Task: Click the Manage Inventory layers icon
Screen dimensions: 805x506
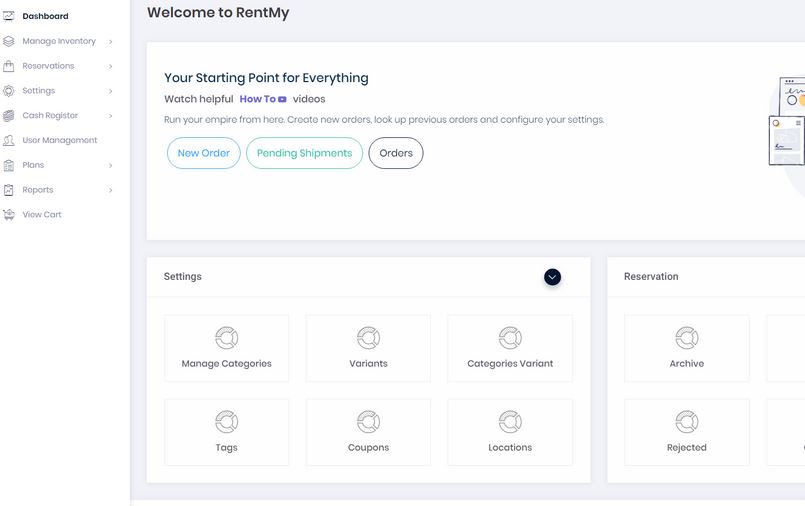Action: [9, 41]
